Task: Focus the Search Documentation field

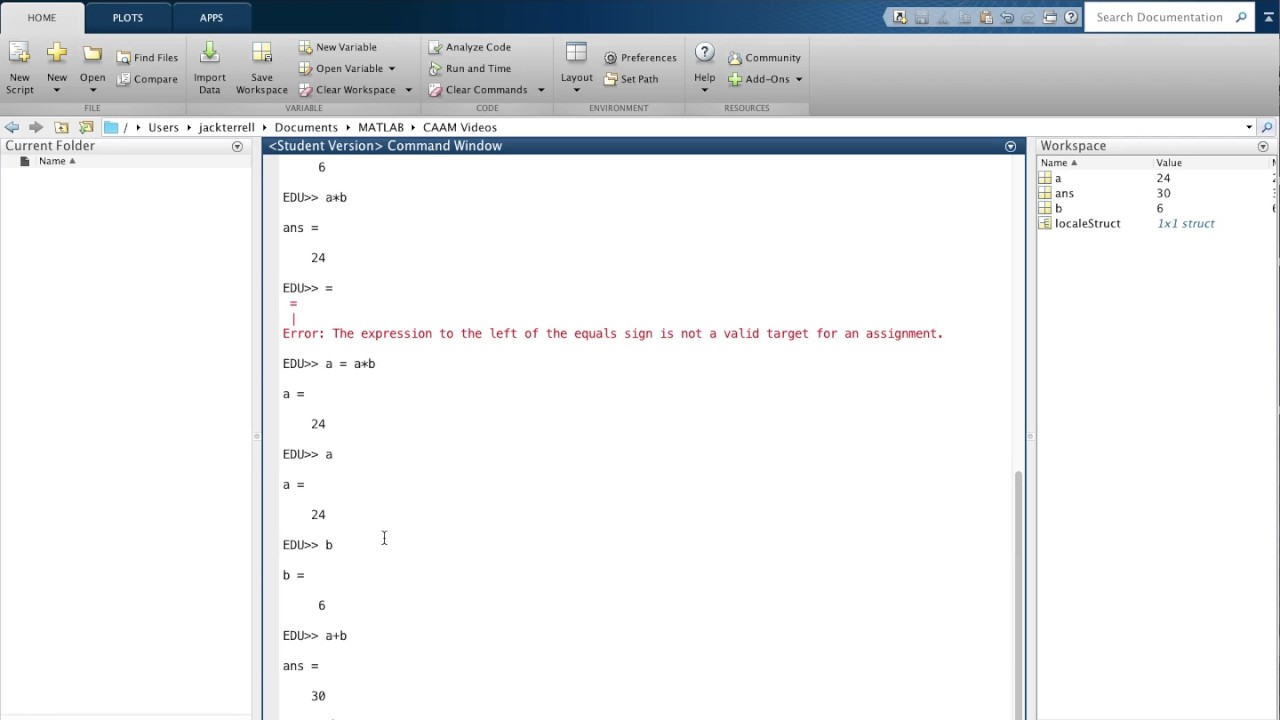Action: click(x=1159, y=17)
